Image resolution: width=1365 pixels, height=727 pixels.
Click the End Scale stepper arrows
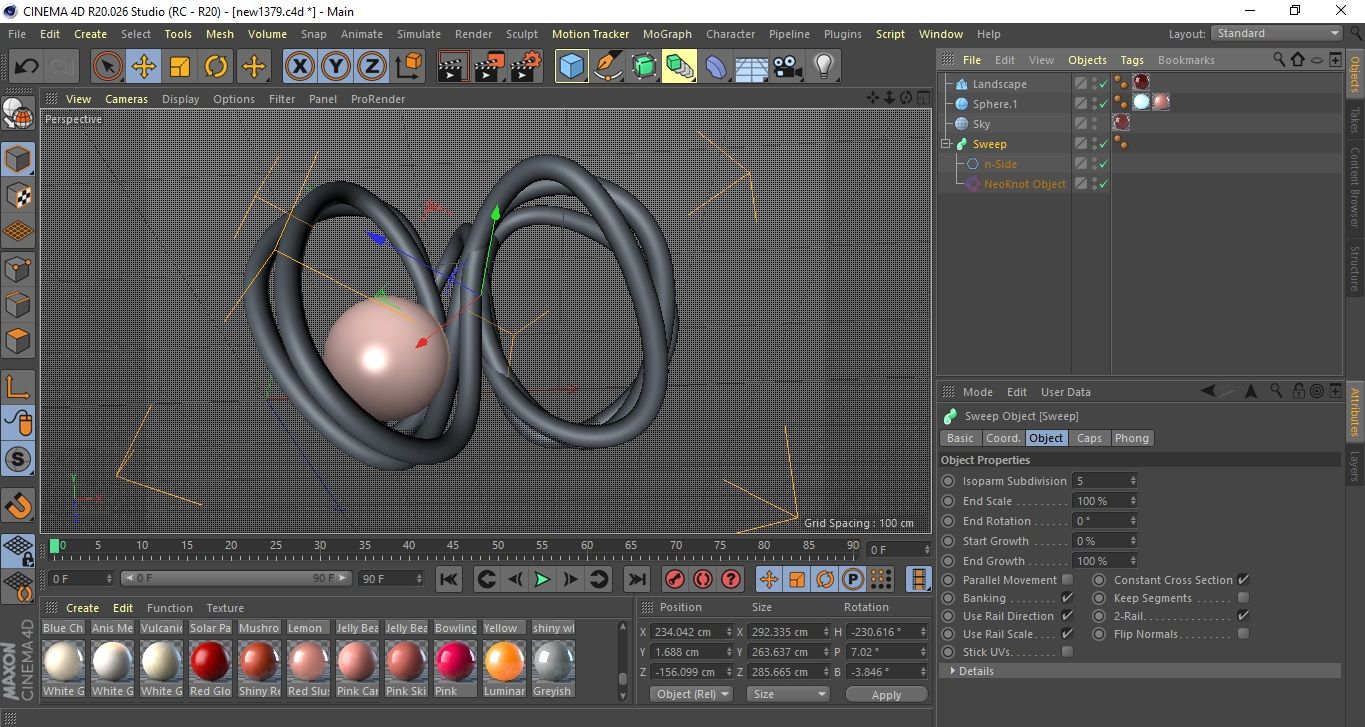[1133, 501]
